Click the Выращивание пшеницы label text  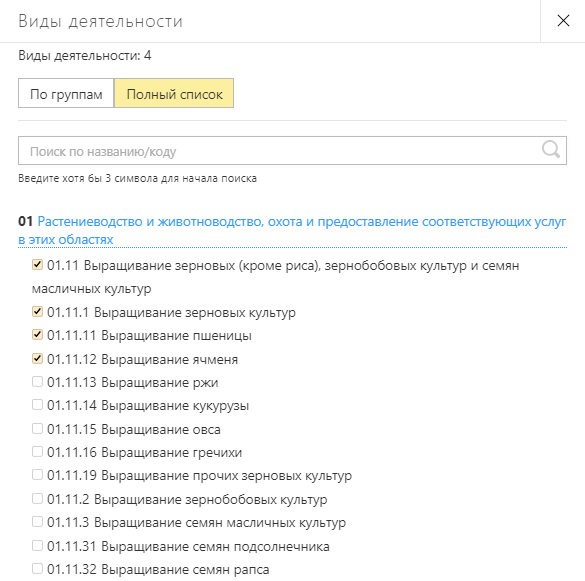176,335
